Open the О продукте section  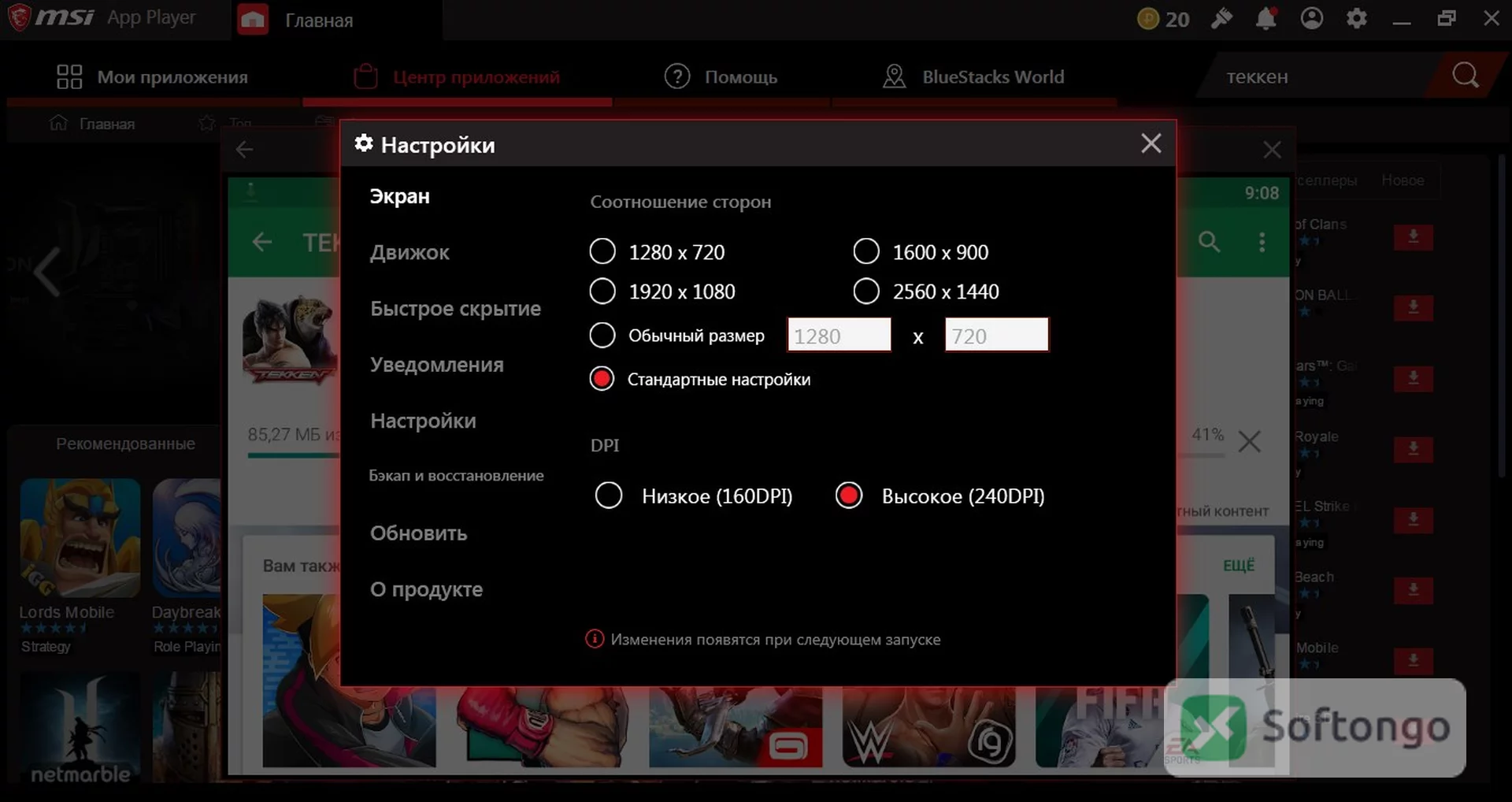click(x=426, y=589)
